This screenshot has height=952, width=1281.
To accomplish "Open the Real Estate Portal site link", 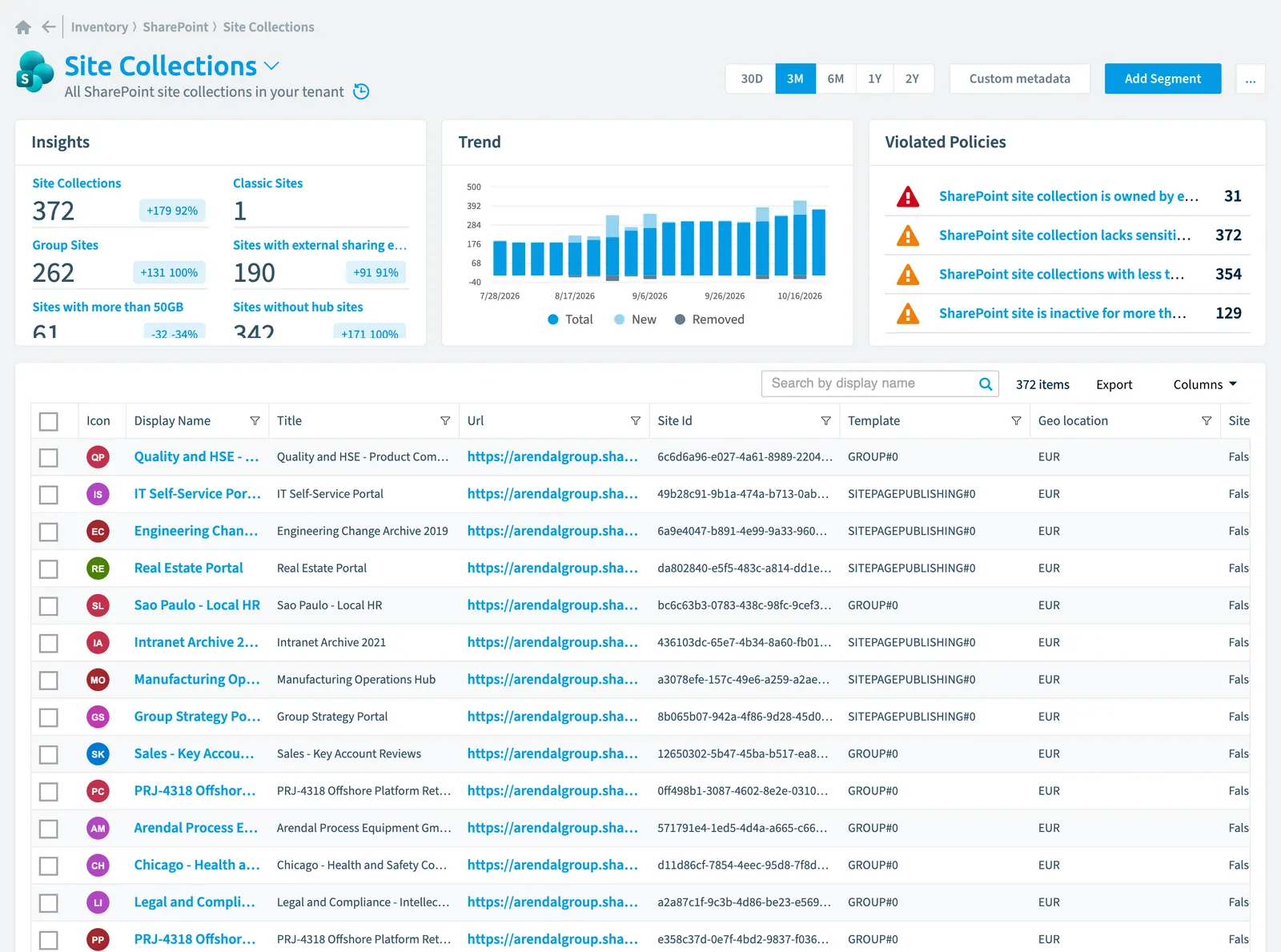I will pyautogui.click(x=188, y=568).
